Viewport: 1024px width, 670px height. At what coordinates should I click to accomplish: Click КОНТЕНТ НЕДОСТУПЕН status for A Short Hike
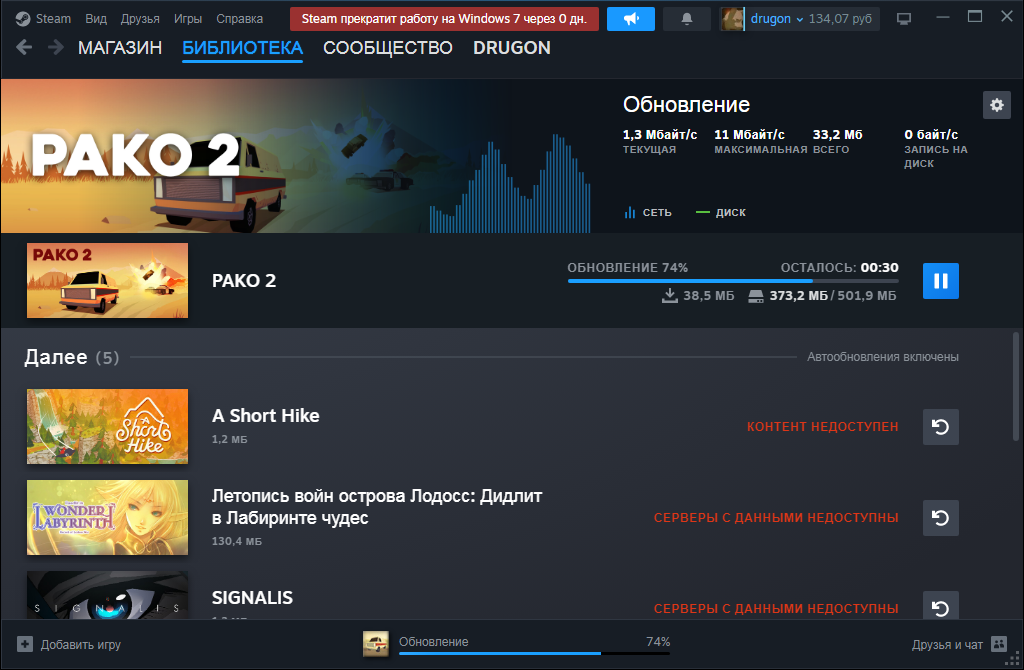tap(823, 426)
